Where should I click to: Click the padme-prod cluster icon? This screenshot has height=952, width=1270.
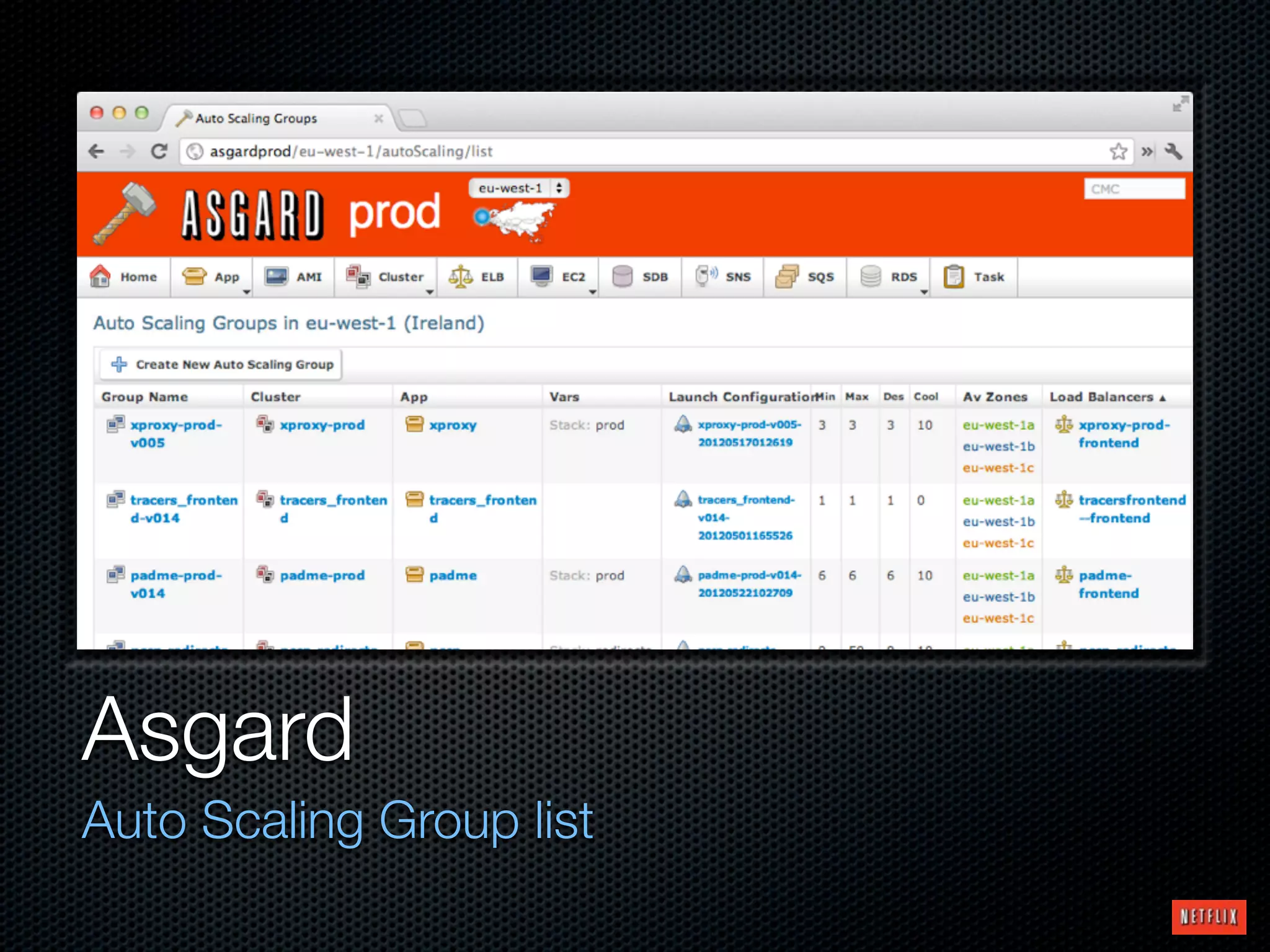(x=265, y=575)
